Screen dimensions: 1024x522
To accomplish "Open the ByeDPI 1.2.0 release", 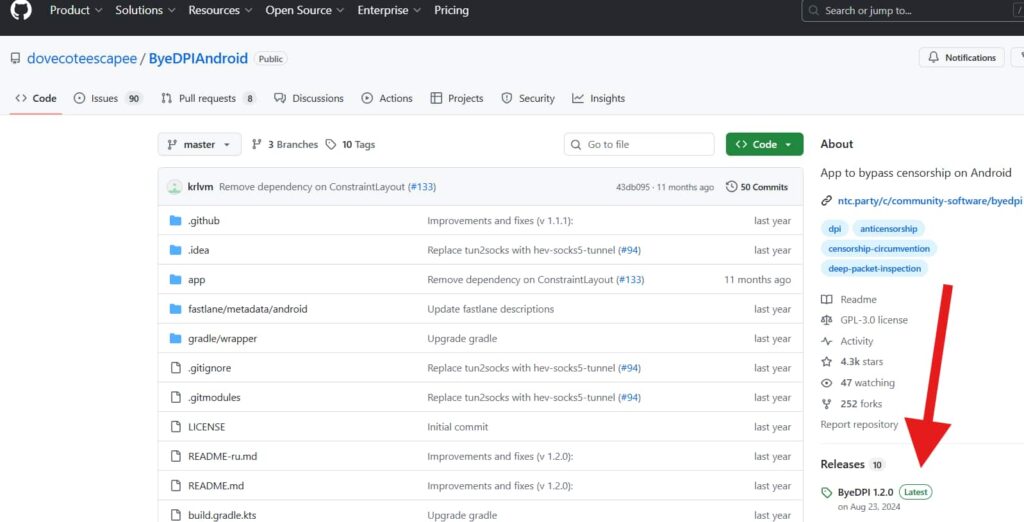I will pyautogui.click(x=865, y=493).
